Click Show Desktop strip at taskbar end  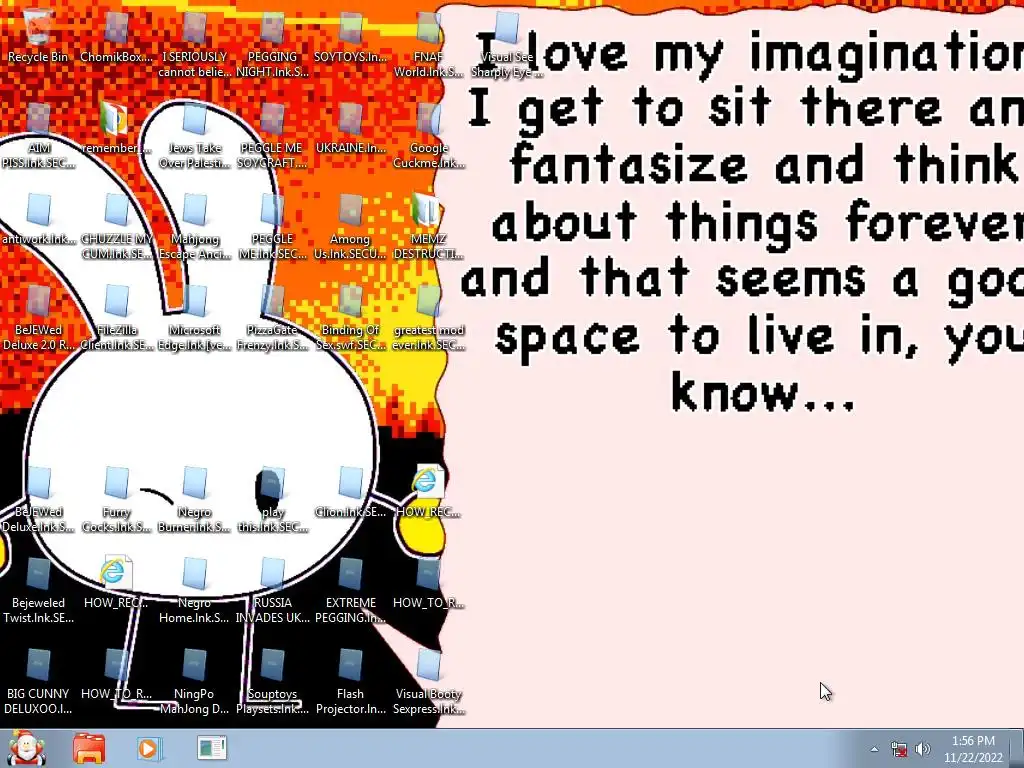click(x=1017, y=748)
